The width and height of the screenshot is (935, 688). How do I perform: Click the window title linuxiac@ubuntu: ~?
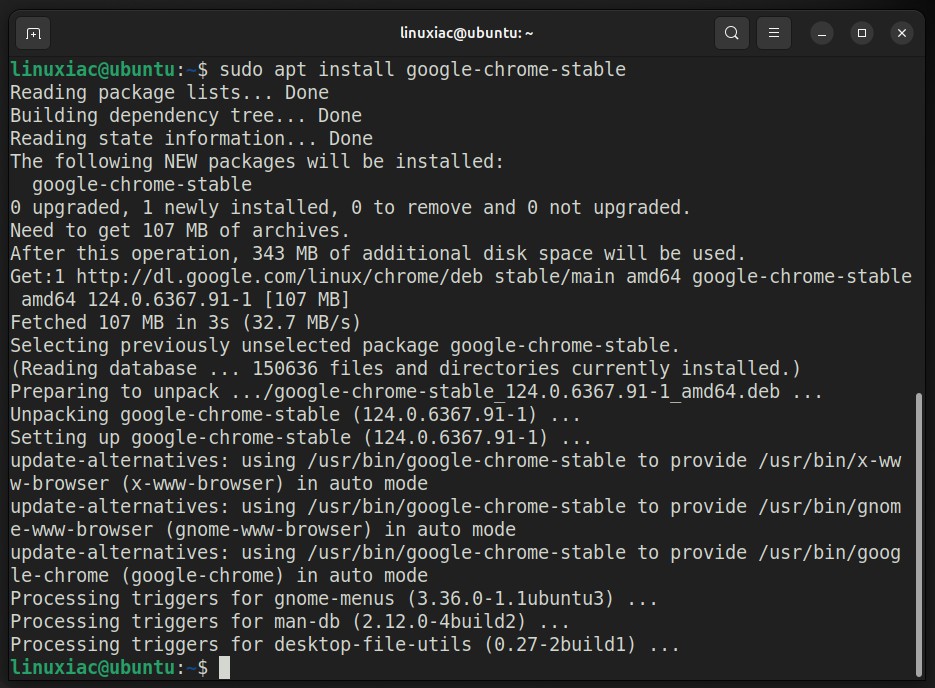pos(466,33)
